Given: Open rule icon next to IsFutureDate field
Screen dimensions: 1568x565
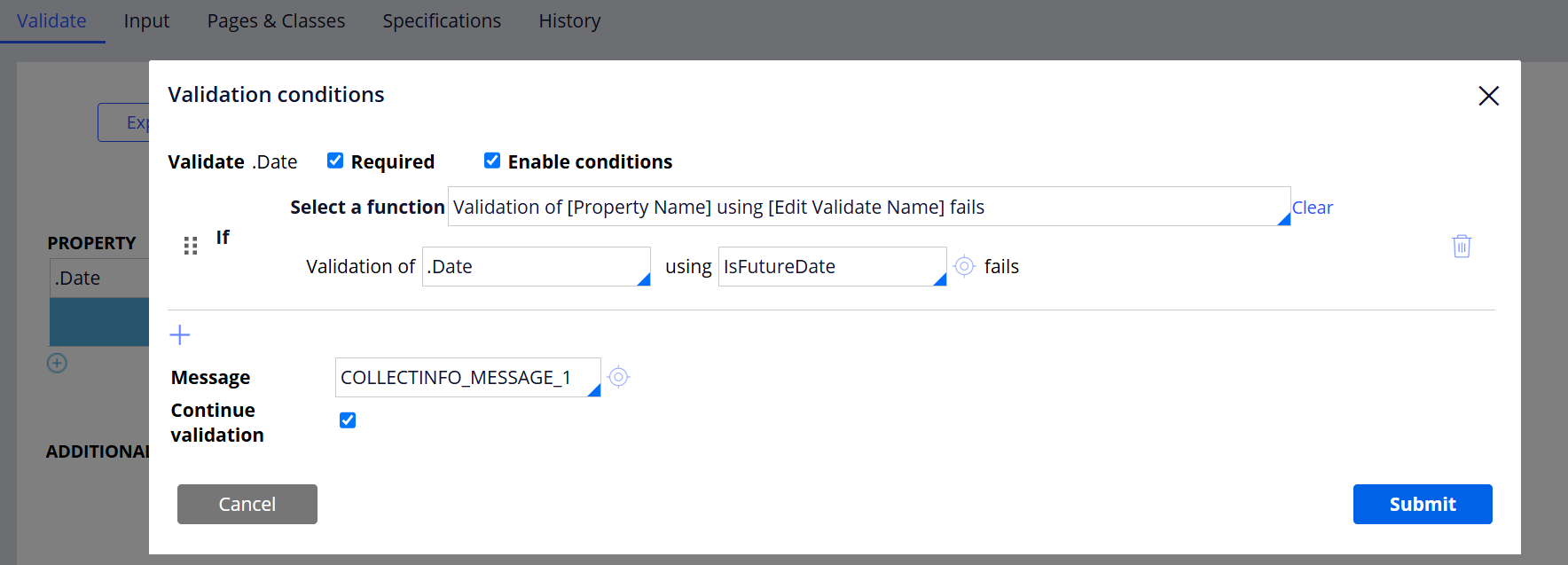Looking at the screenshot, I should (x=964, y=266).
